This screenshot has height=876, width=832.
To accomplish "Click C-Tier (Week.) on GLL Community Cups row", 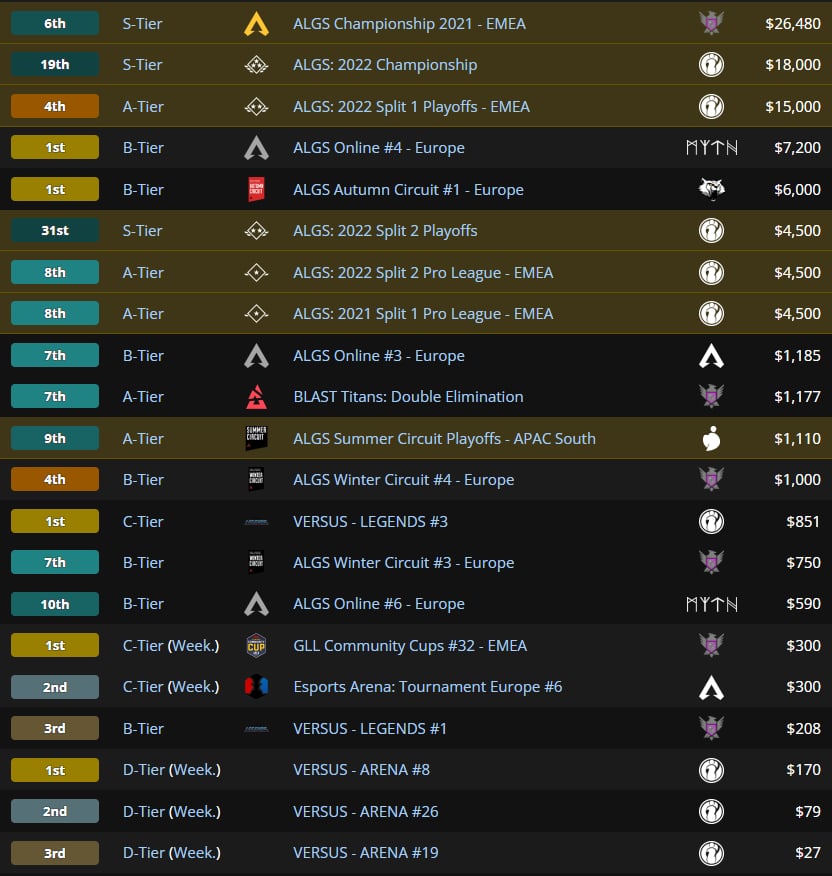I will coord(171,646).
